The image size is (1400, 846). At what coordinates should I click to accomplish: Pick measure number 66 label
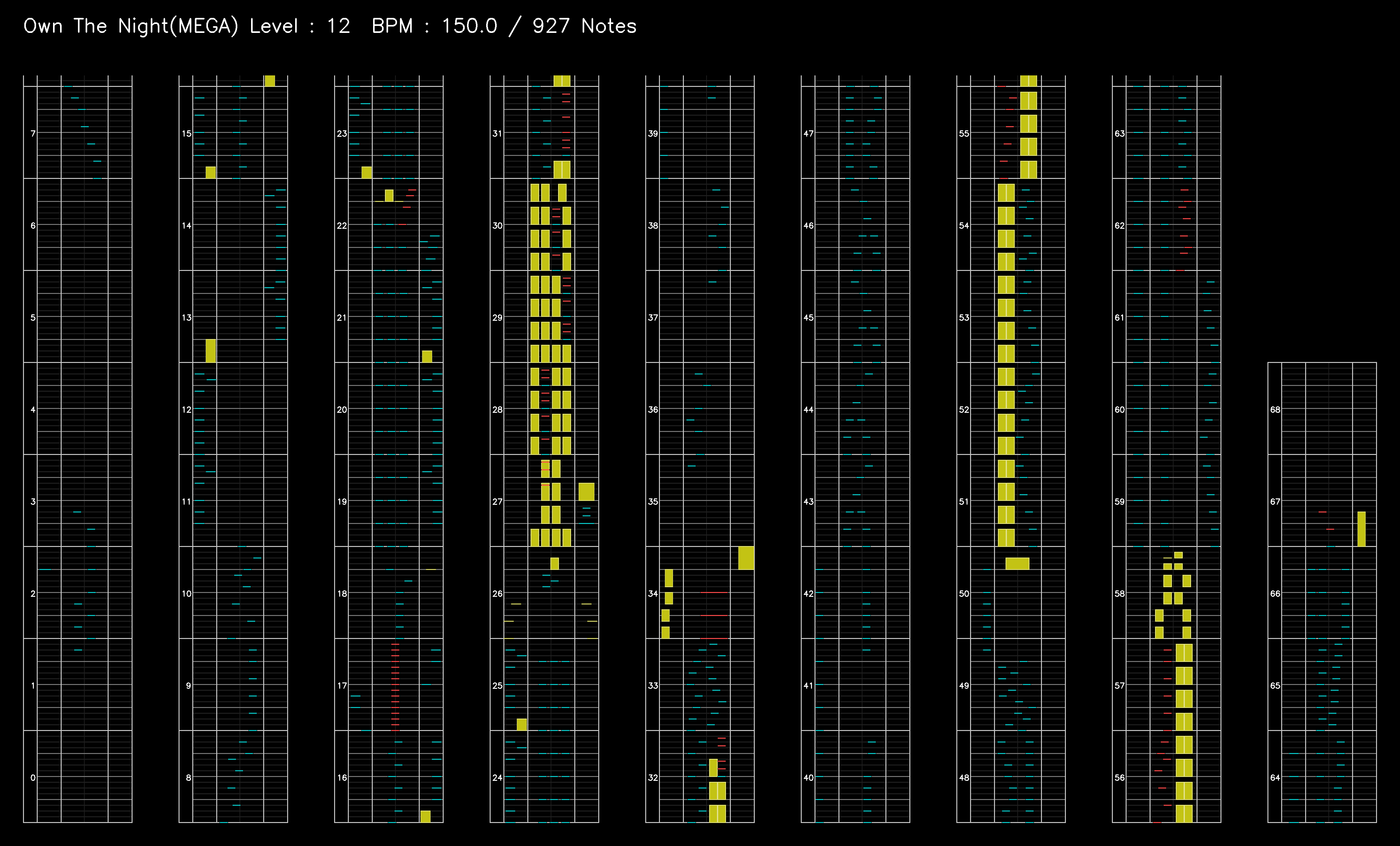[1275, 593]
